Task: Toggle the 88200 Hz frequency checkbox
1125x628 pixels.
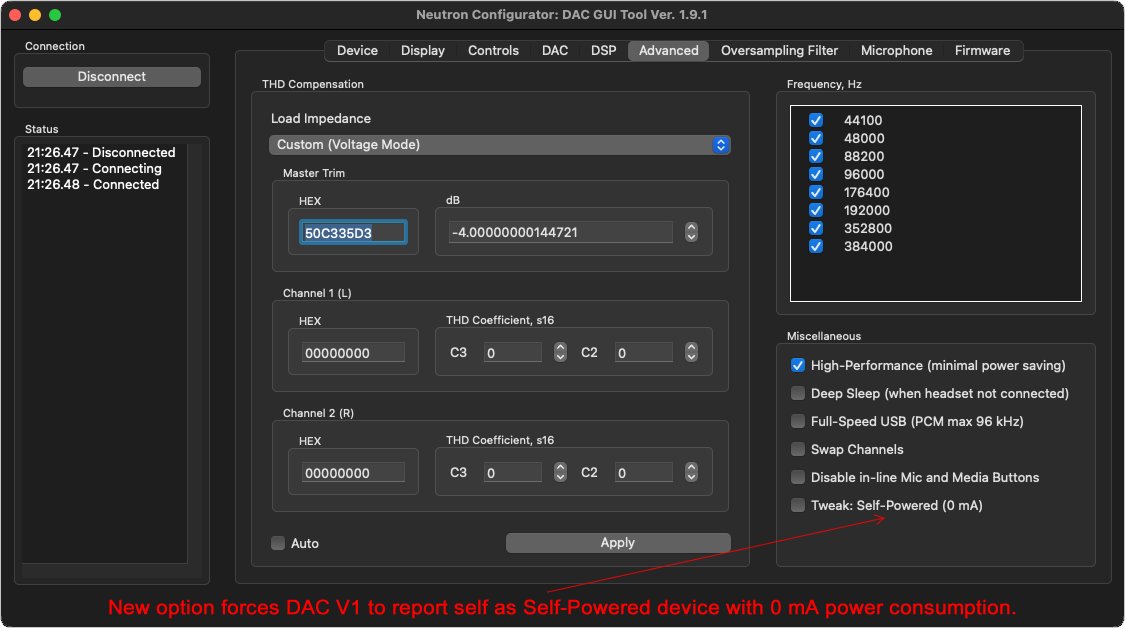Action: click(816, 156)
